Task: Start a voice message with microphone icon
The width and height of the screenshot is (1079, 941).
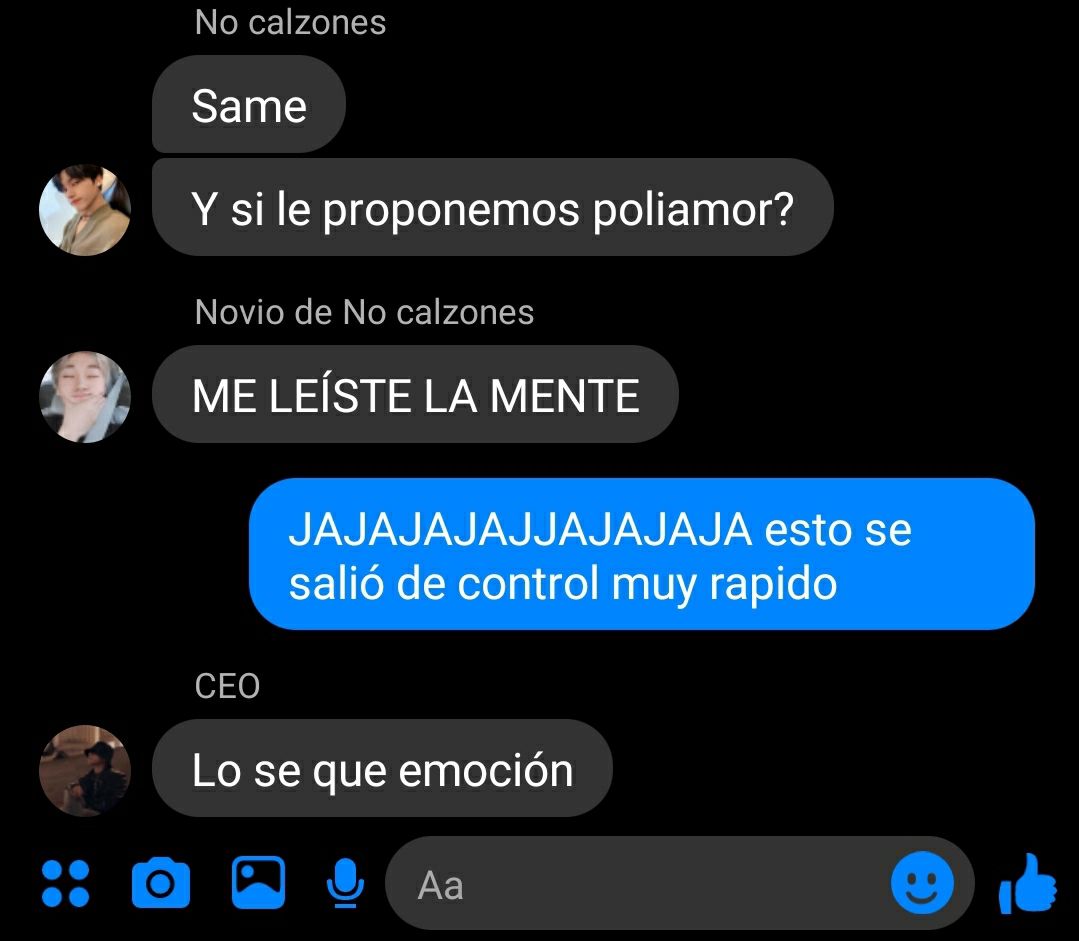Action: click(x=345, y=883)
